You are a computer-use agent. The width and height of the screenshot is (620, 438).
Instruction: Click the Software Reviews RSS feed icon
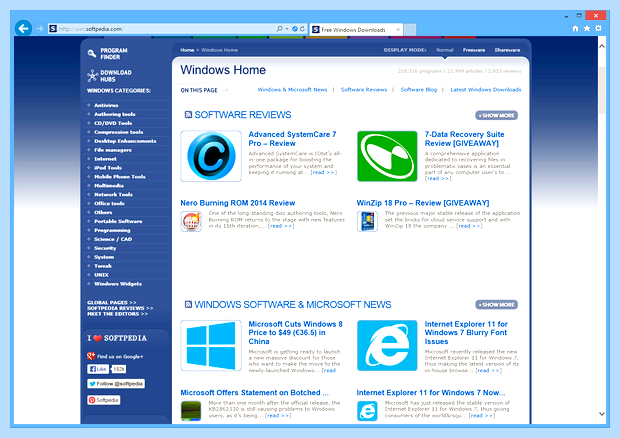tap(188, 115)
